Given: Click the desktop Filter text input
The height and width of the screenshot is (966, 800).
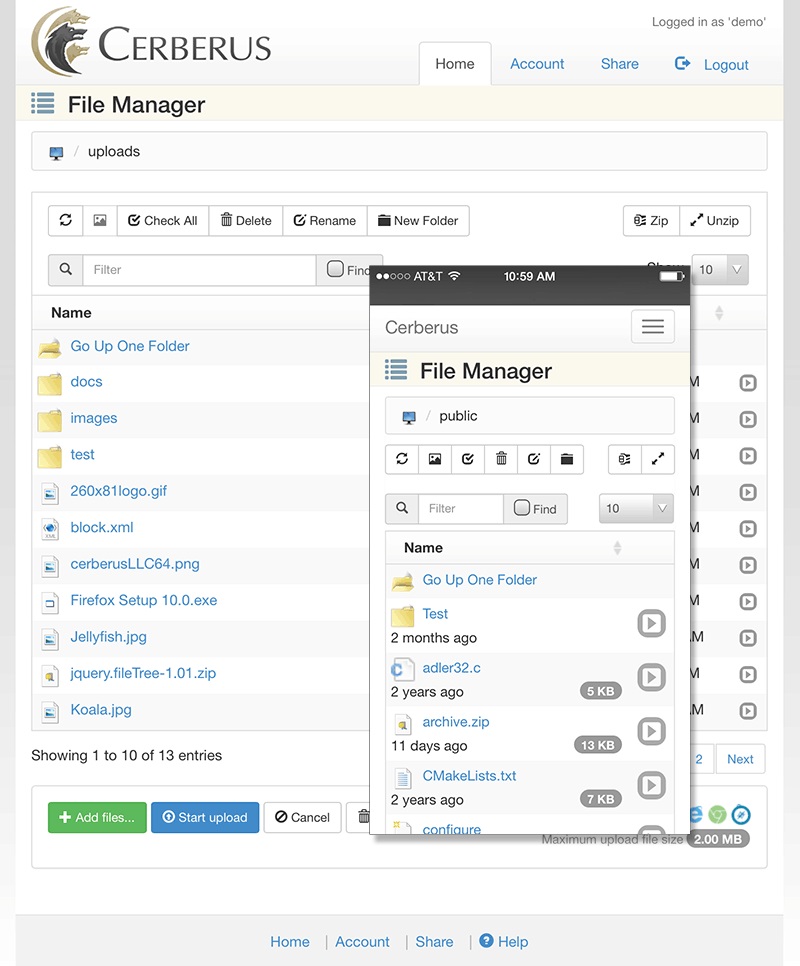Looking at the screenshot, I should pos(200,270).
